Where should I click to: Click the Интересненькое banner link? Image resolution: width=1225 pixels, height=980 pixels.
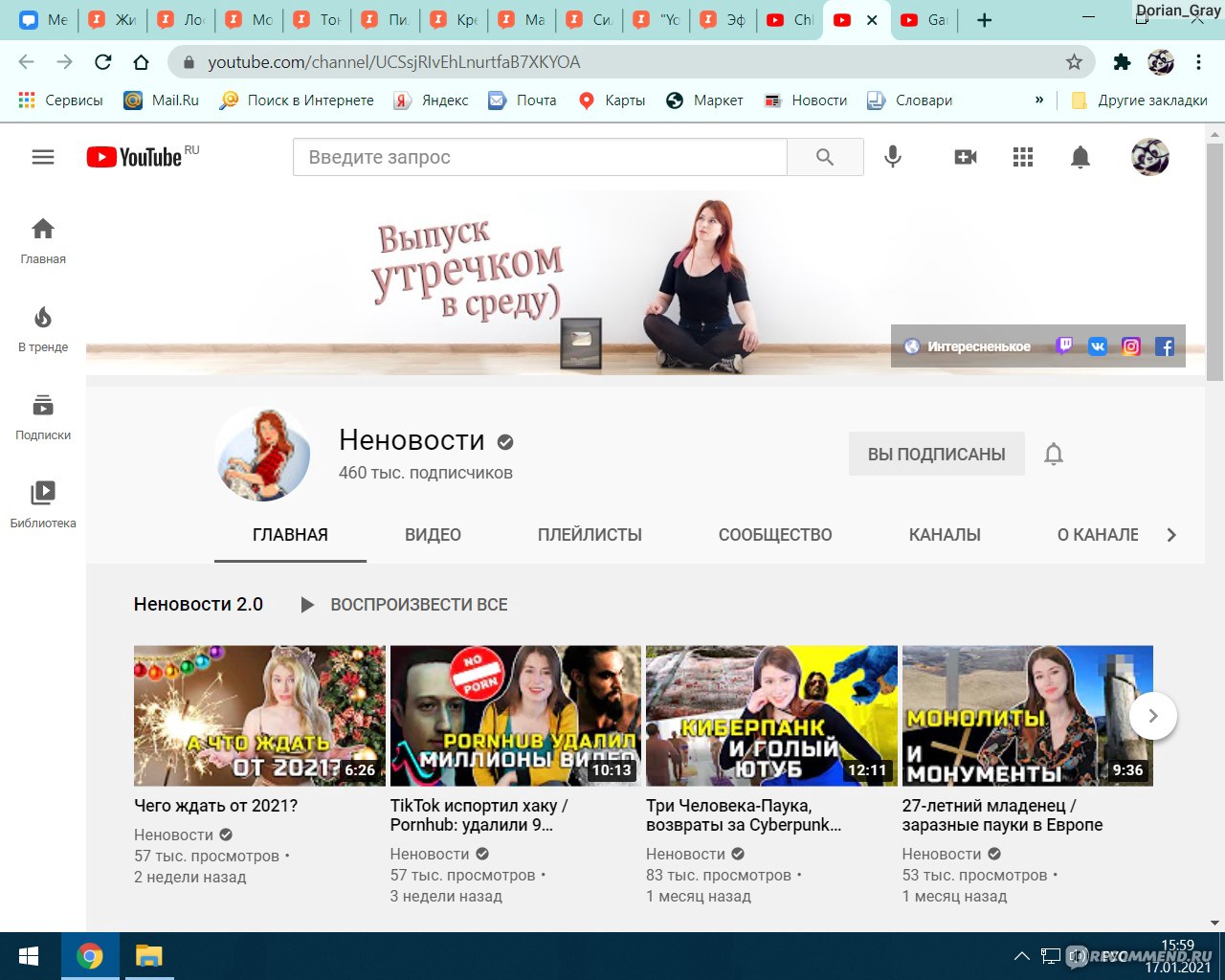coord(968,346)
